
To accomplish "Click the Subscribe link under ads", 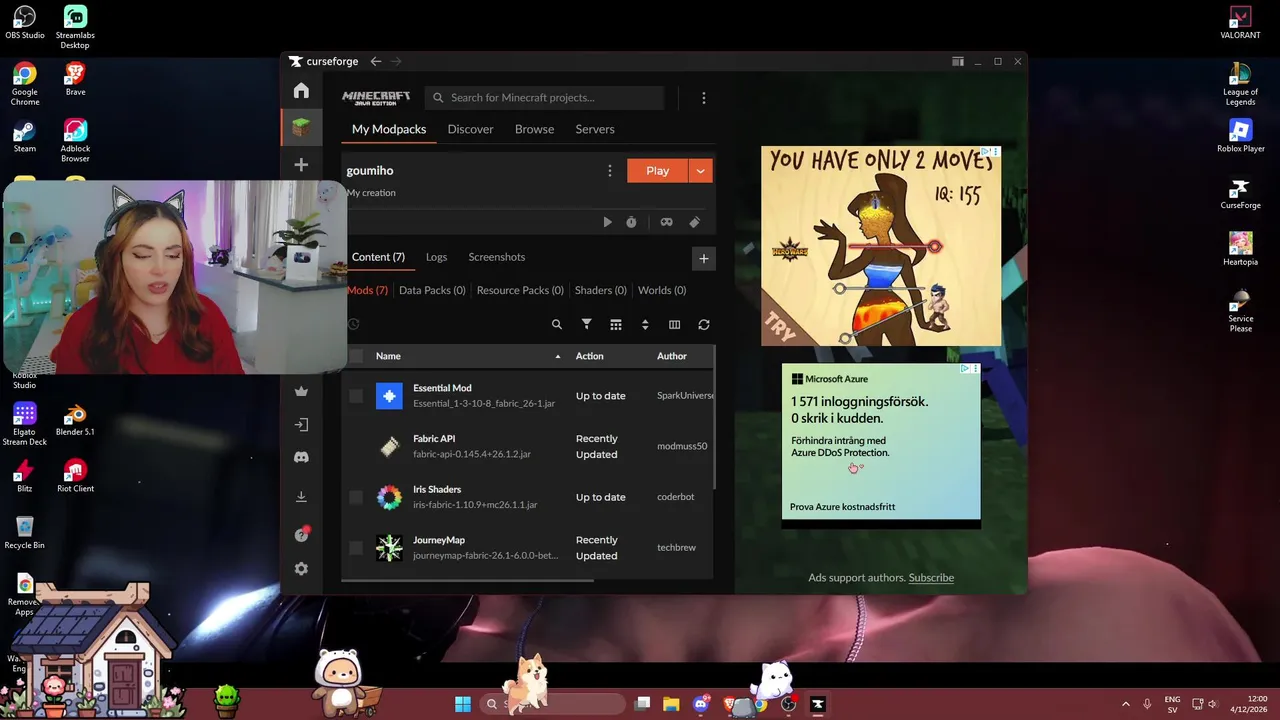I will tap(931, 577).
